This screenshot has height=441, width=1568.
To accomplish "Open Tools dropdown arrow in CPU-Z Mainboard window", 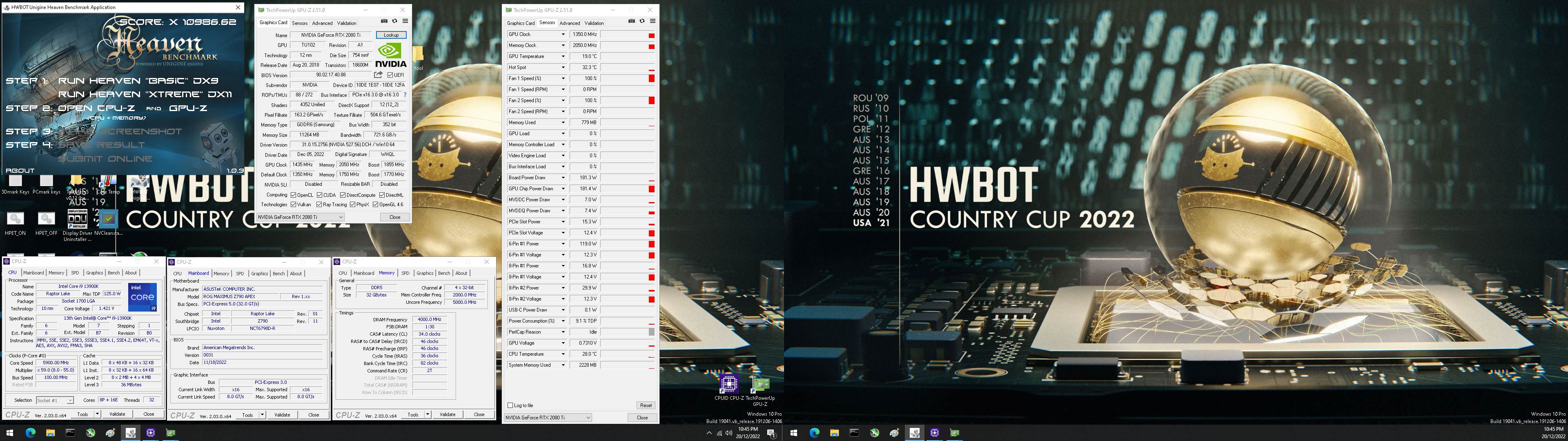I will (262, 415).
